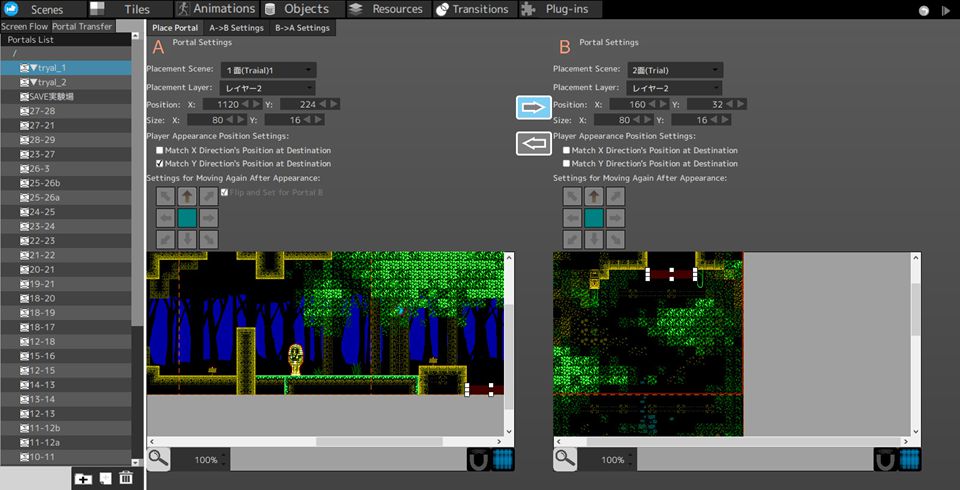
Task: Click the right arrow A to B button
Action: click(x=534, y=107)
